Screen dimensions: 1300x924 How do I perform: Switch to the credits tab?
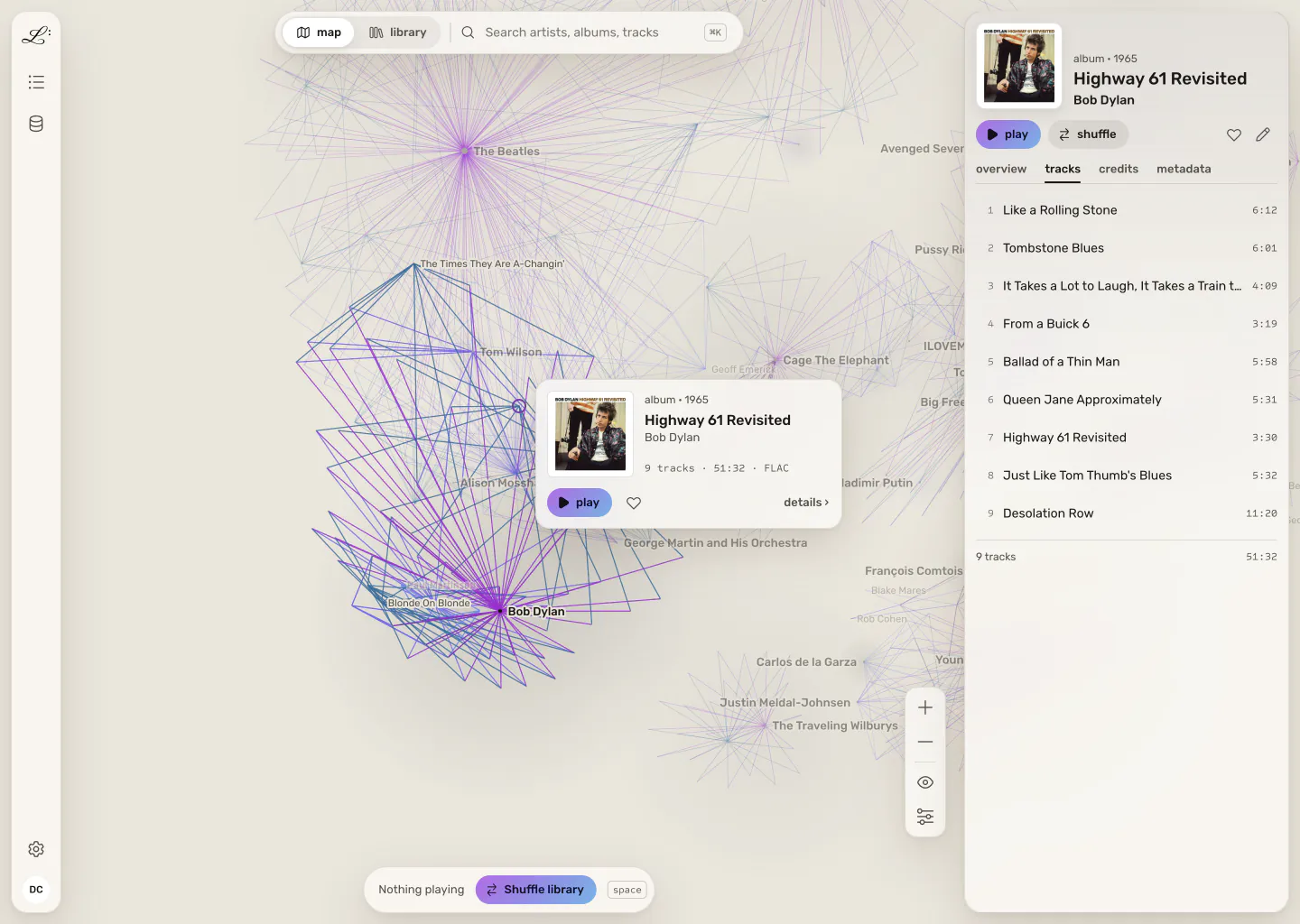(x=1119, y=169)
